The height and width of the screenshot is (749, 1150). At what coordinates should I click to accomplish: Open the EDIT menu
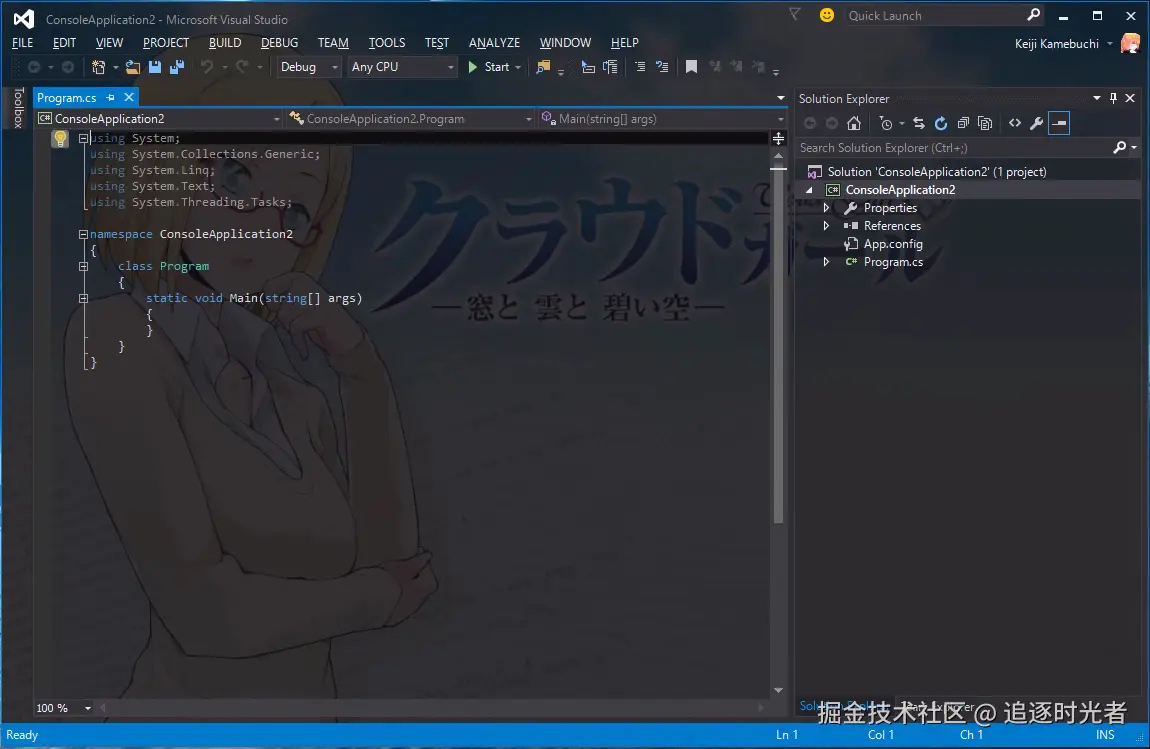(64, 43)
